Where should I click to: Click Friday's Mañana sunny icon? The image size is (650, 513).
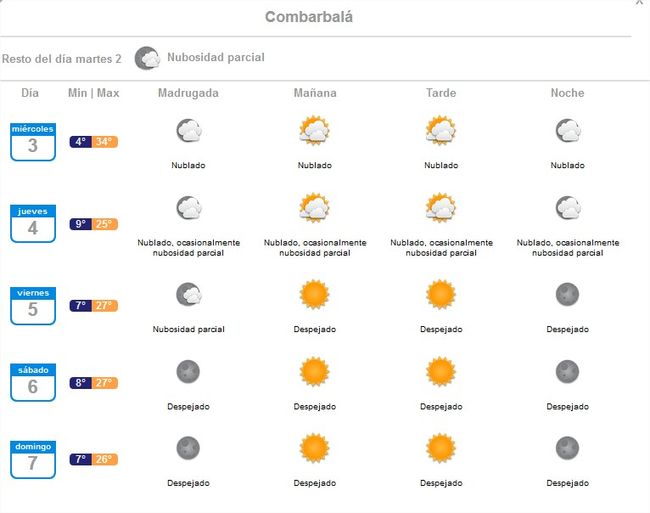314,295
